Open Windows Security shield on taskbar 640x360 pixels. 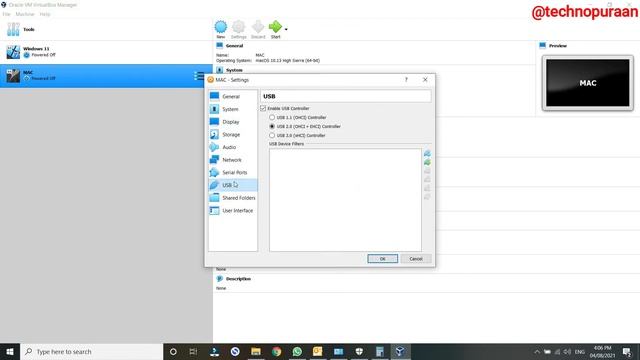[x=359, y=351]
